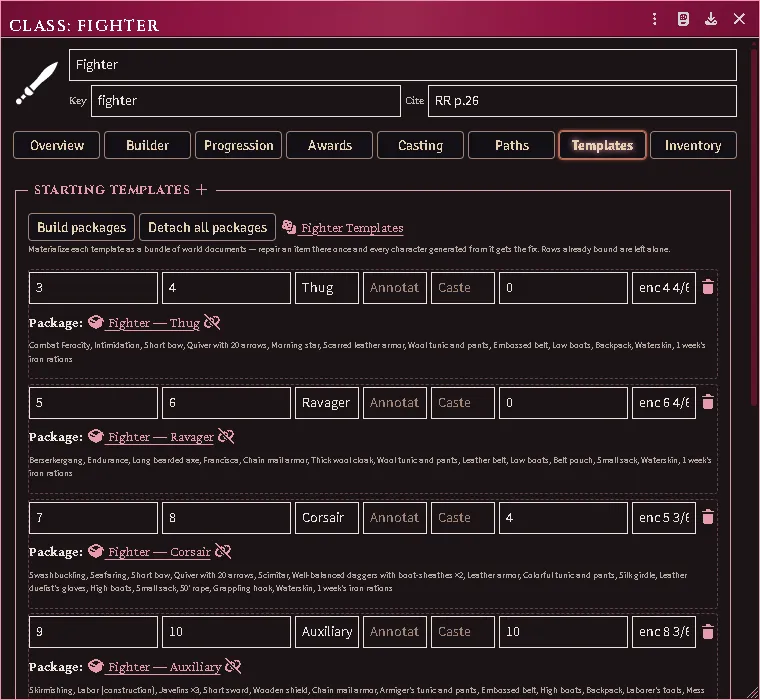The height and width of the screenshot is (700, 760).
Task: Delete the Auxiliary template row
Action: coord(708,632)
